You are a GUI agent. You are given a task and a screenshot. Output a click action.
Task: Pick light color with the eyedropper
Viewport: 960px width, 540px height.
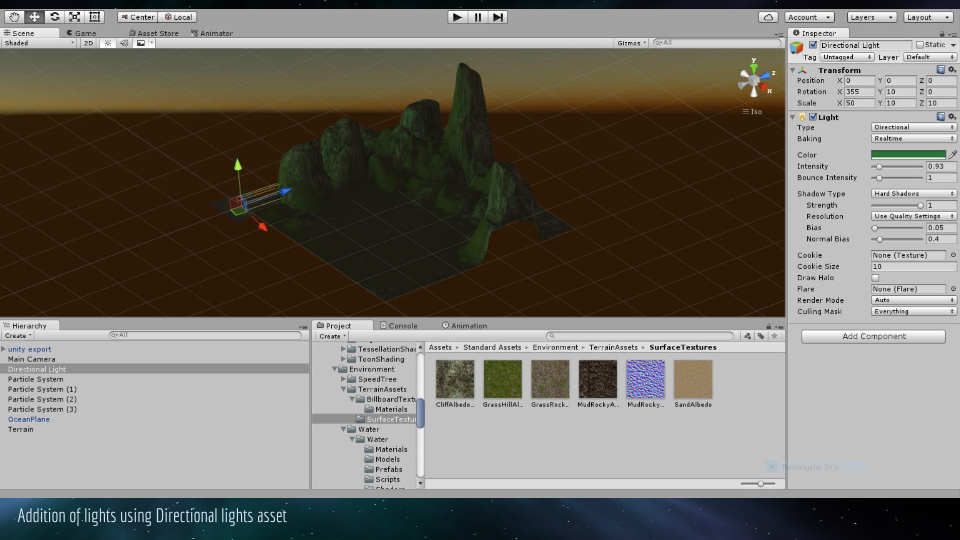click(953, 155)
